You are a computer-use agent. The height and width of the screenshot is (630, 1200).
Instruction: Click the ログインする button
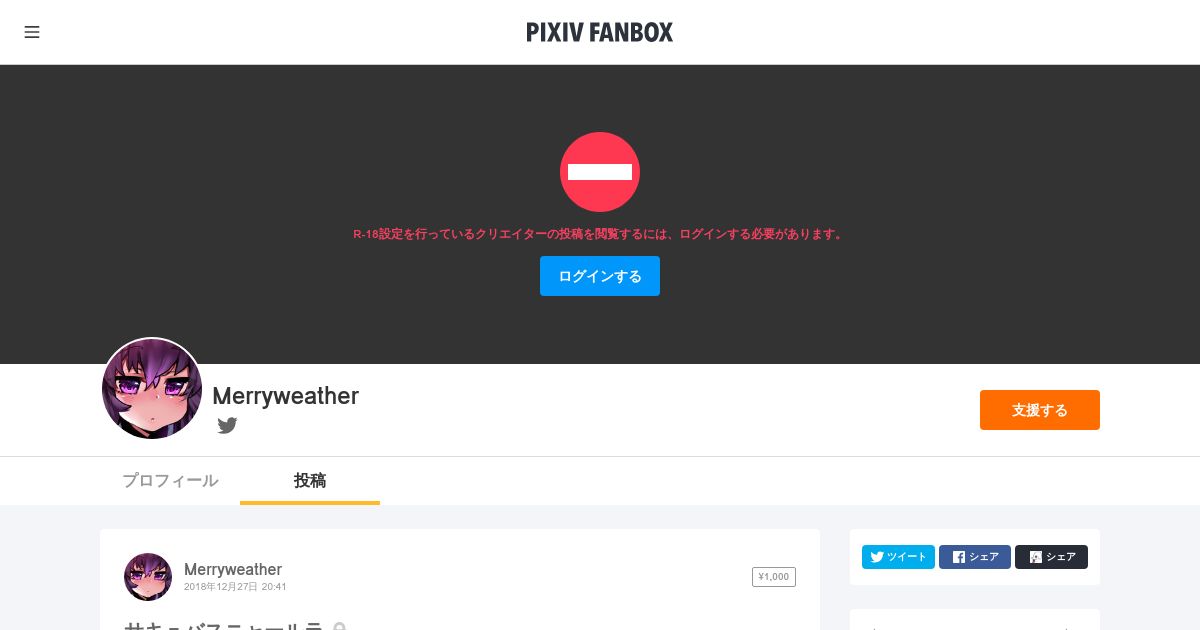[600, 276]
